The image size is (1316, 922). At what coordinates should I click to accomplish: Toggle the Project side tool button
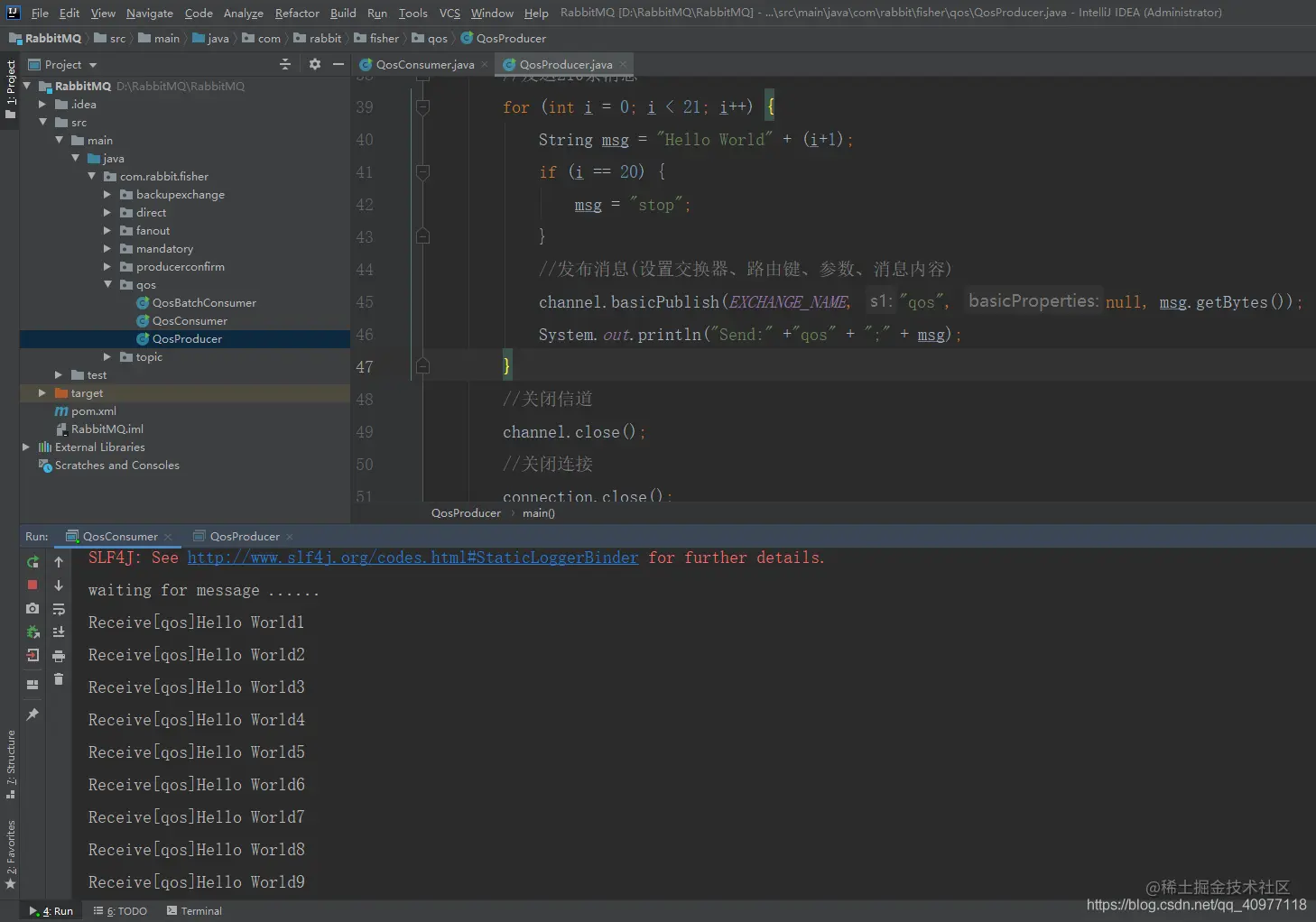[x=10, y=90]
